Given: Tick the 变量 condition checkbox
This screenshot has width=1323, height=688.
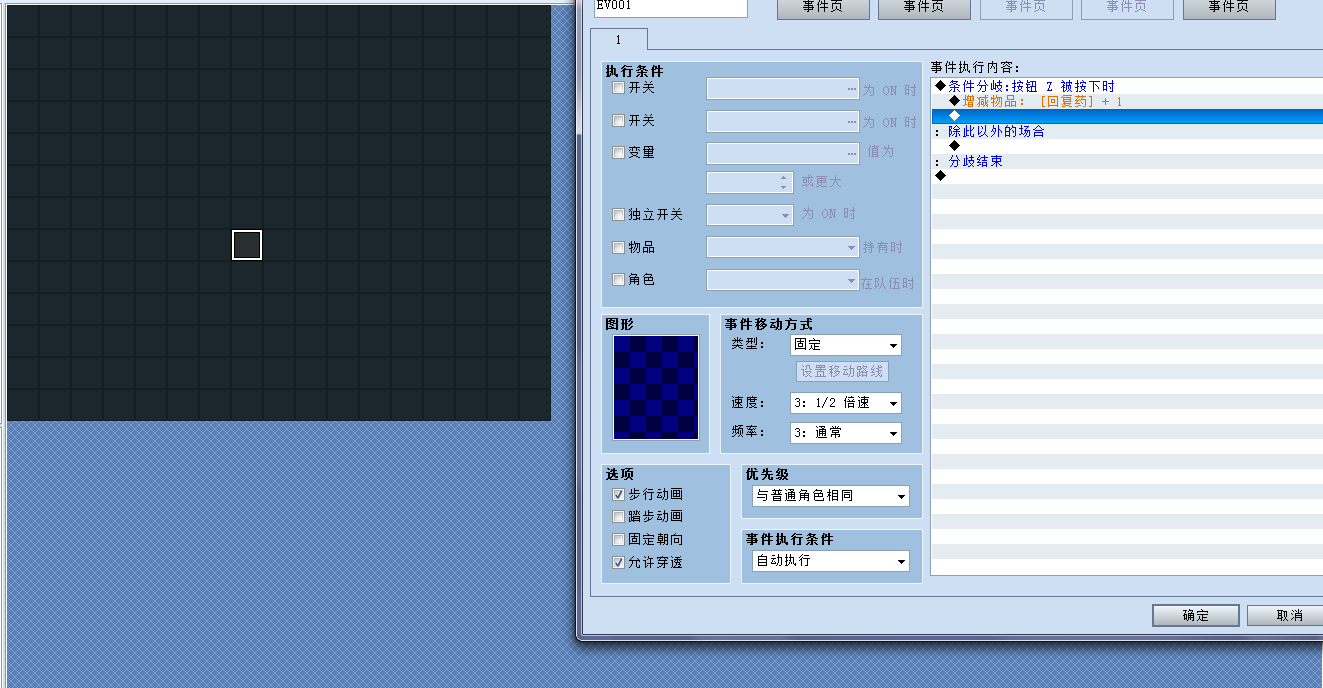Looking at the screenshot, I should click(618, 153).
